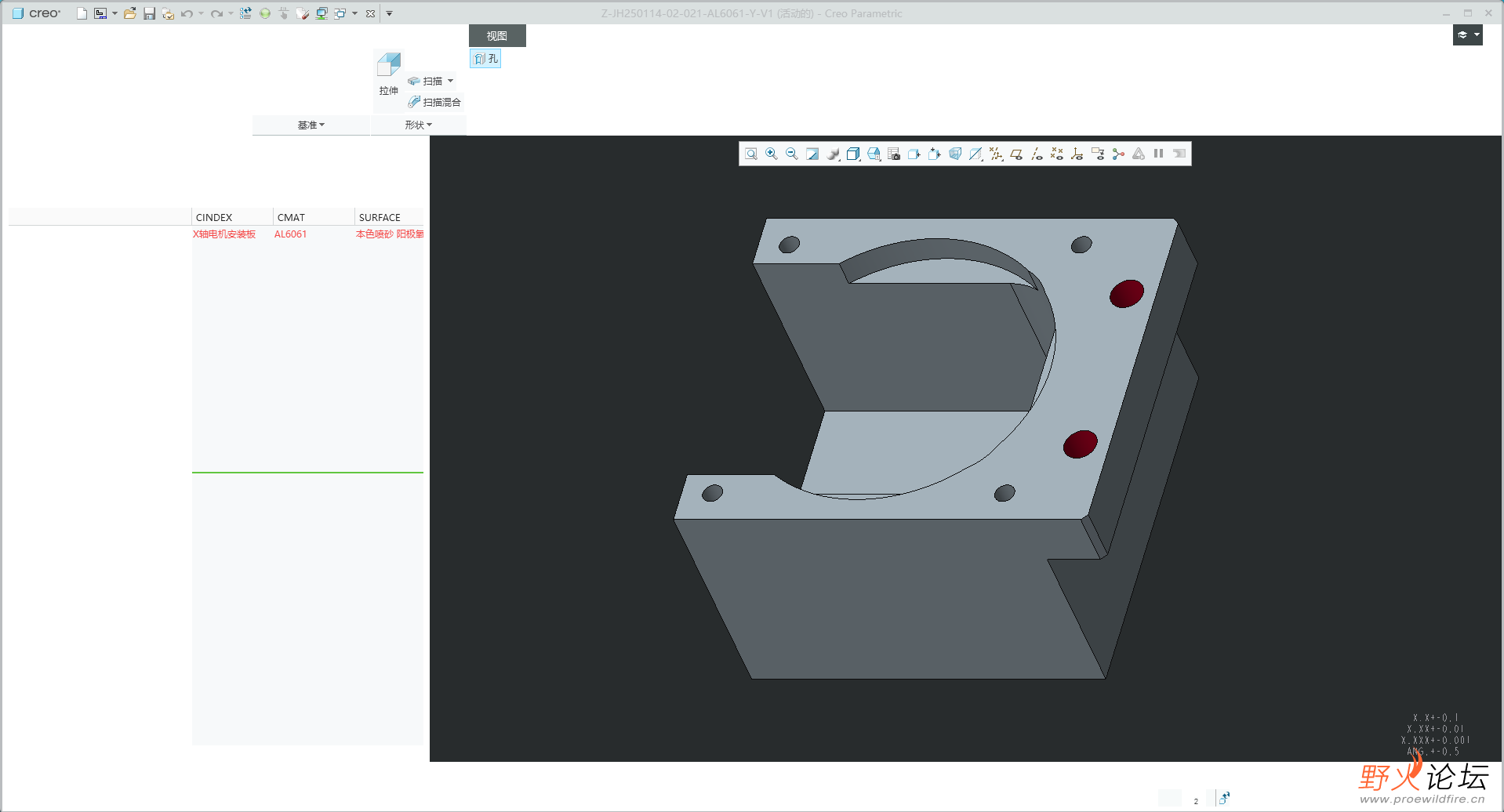Click the CMAT column header
Viewport: 1504px width, 812px height.
coord(291,218)
